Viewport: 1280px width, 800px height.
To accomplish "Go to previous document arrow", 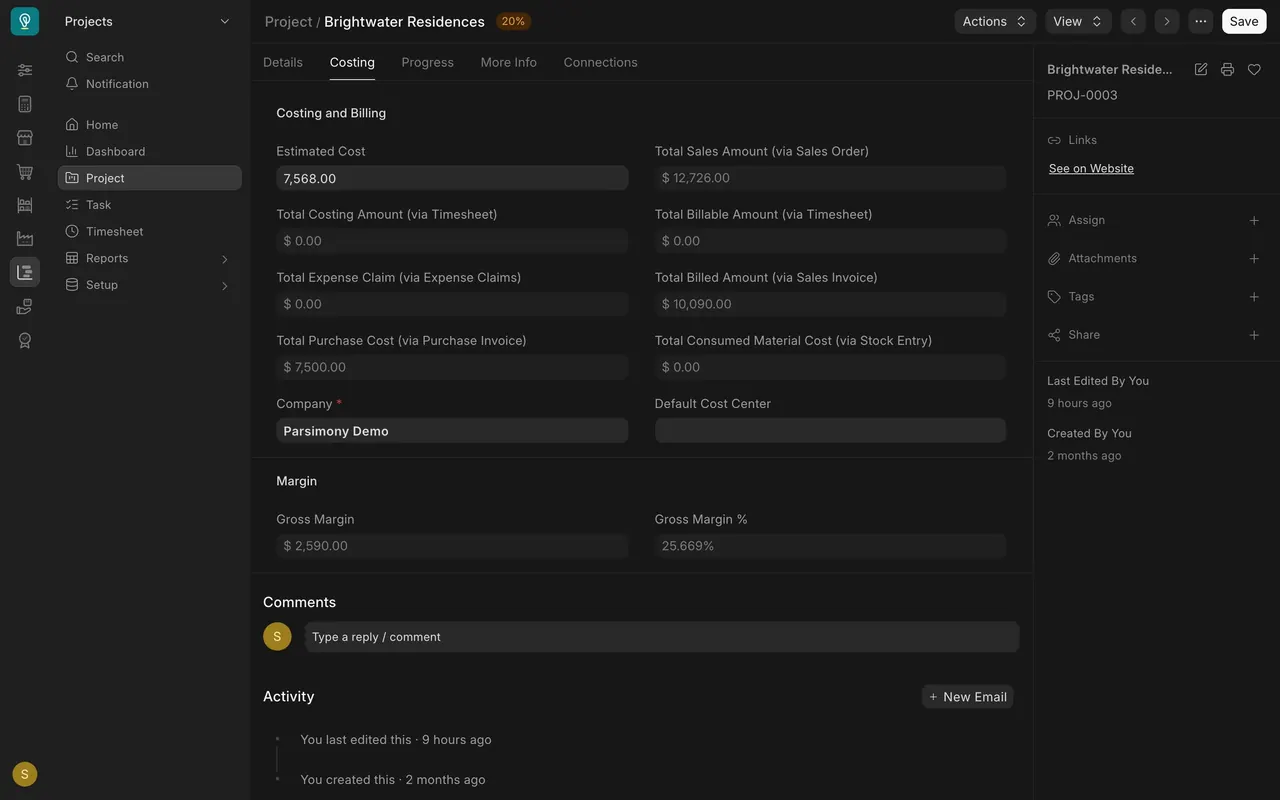I will (x=1133, y=21).
